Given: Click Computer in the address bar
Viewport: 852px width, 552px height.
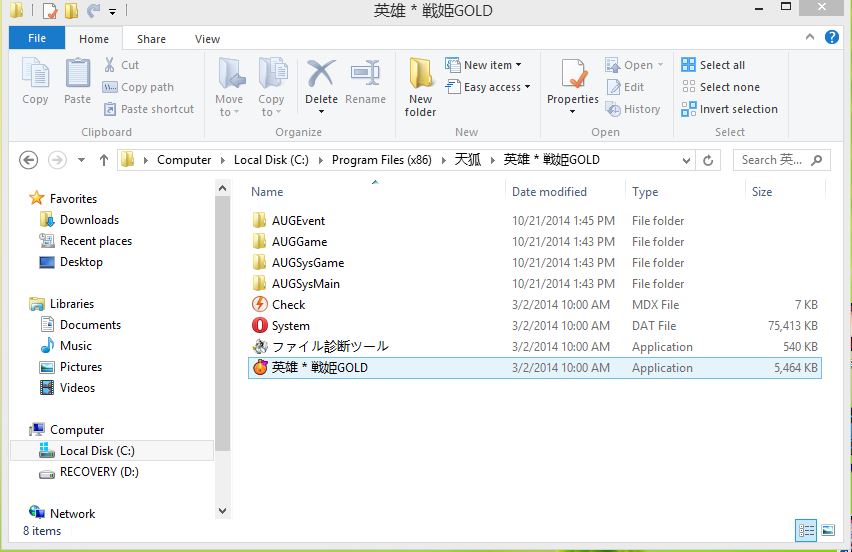Looking at the screenshot, I should click(184, 160).
